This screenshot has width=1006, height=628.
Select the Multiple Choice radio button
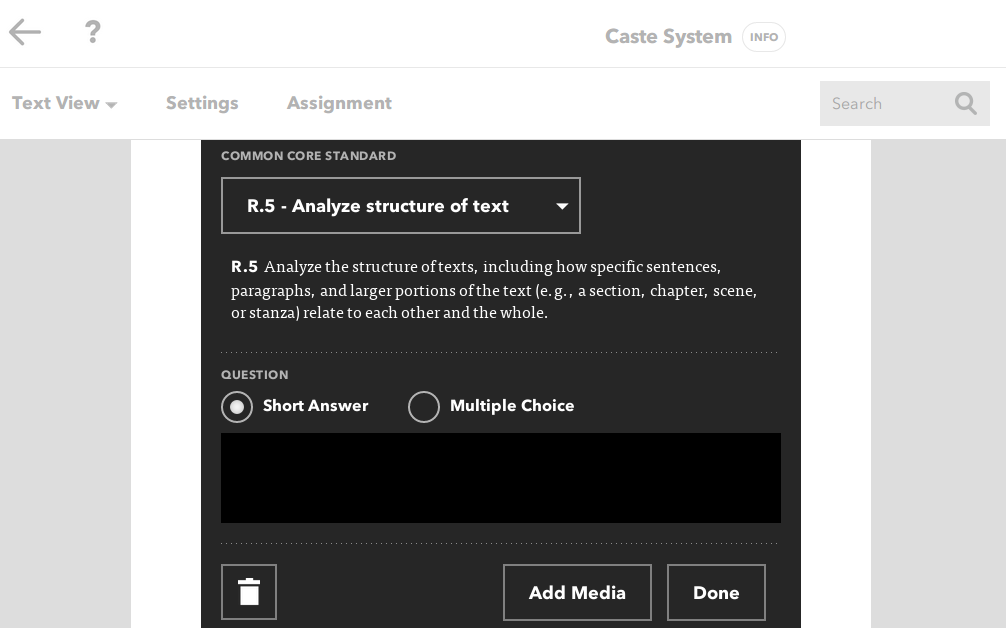(x=424, y=407)
